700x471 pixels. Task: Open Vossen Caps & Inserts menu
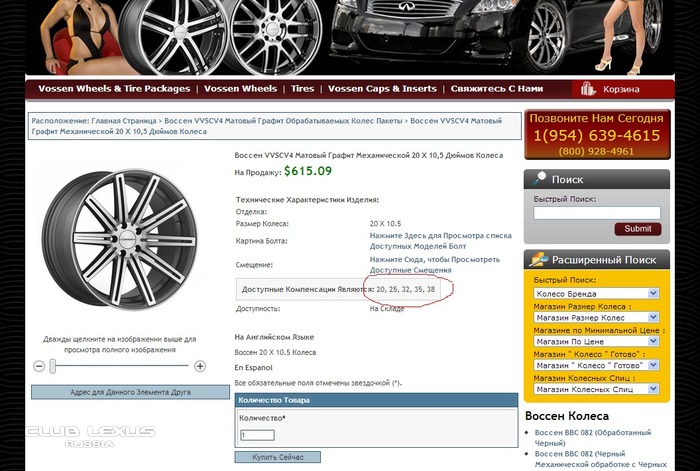click(382, 89)
